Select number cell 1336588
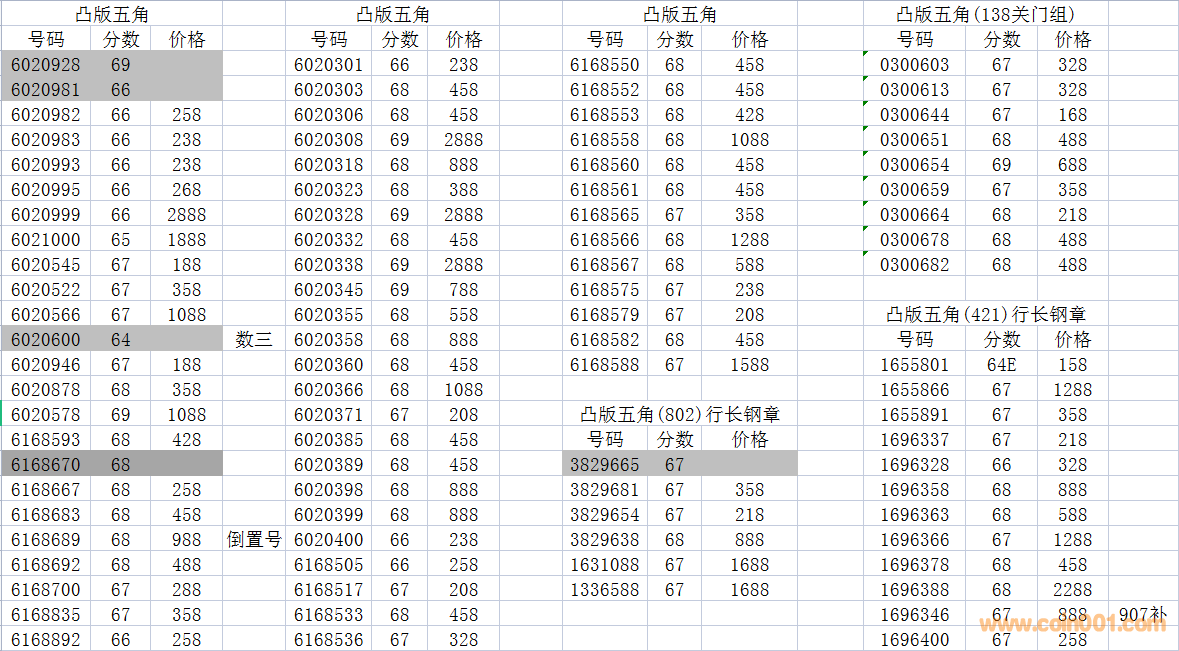 (x=604, y=590)
